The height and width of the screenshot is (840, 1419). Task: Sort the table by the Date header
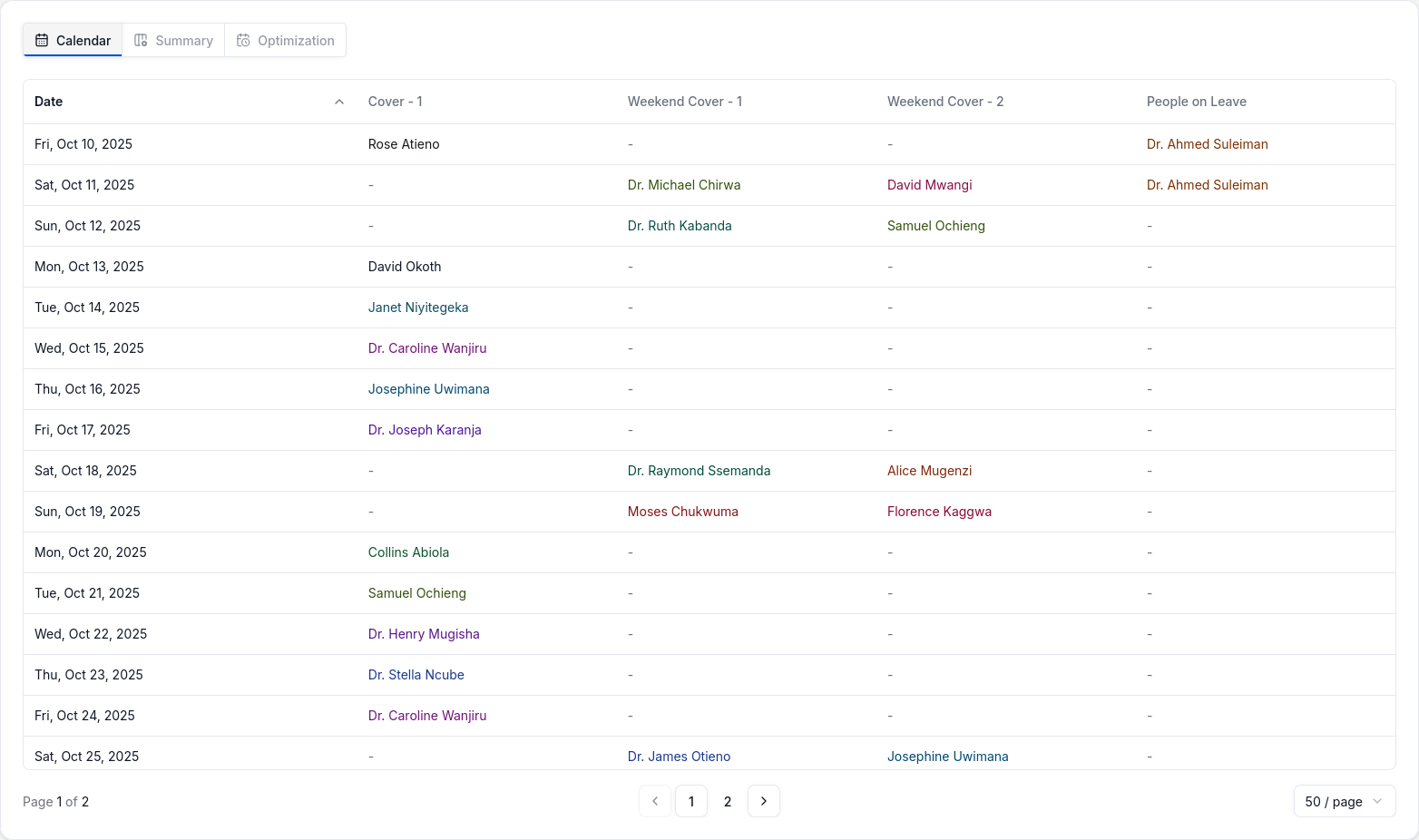pos(49,102)
